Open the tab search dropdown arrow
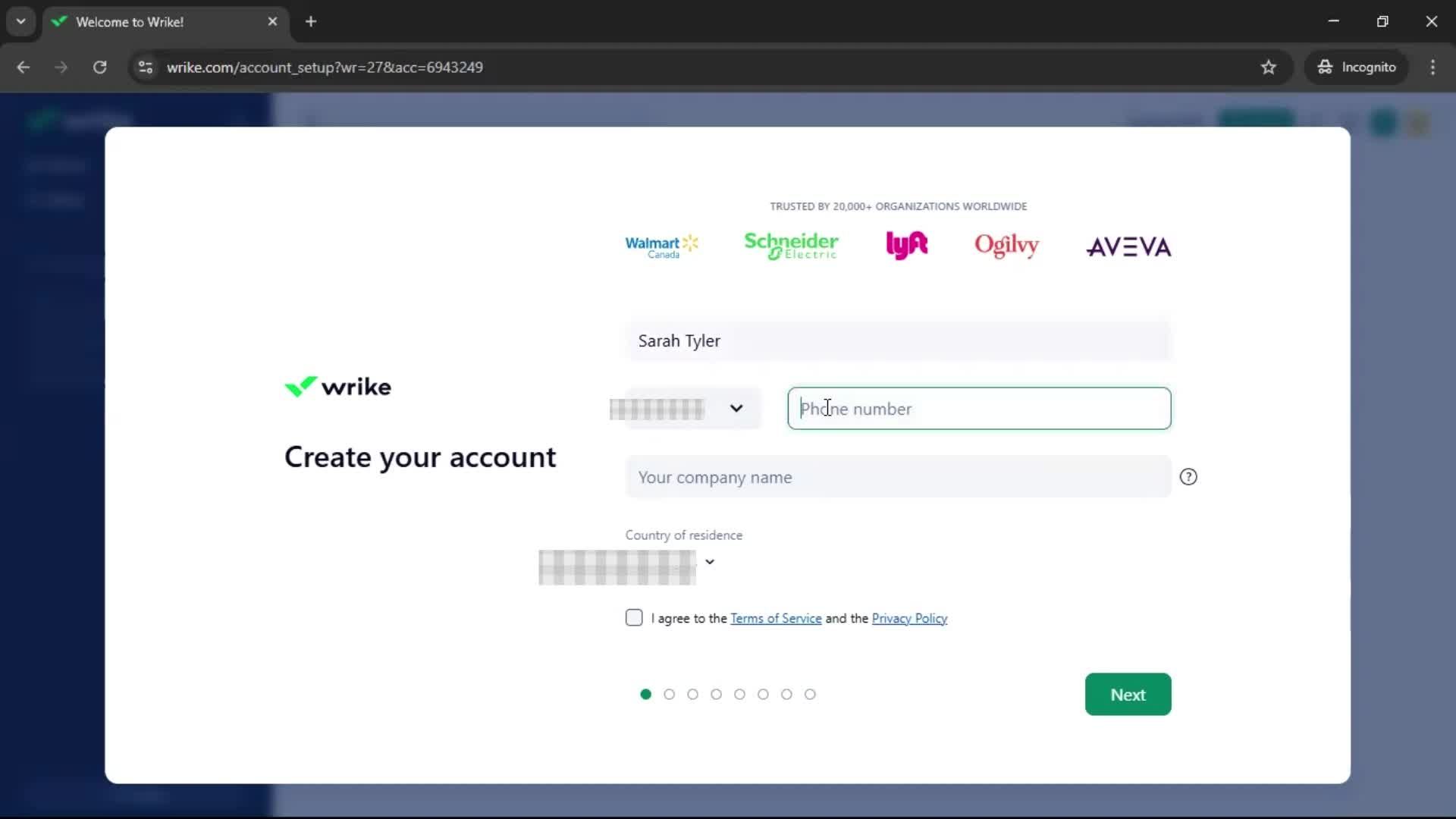The height and width of the screenshot is (819, 1456). (x=21, y=22)
